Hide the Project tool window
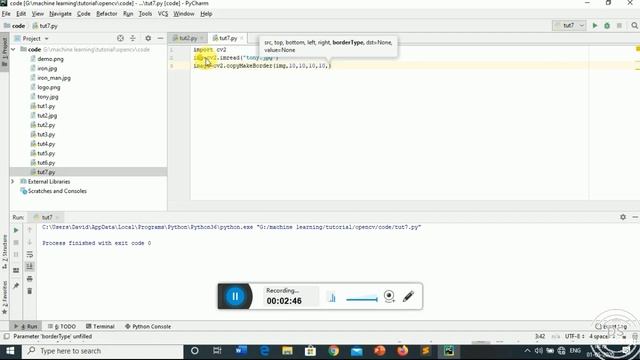 160,38
